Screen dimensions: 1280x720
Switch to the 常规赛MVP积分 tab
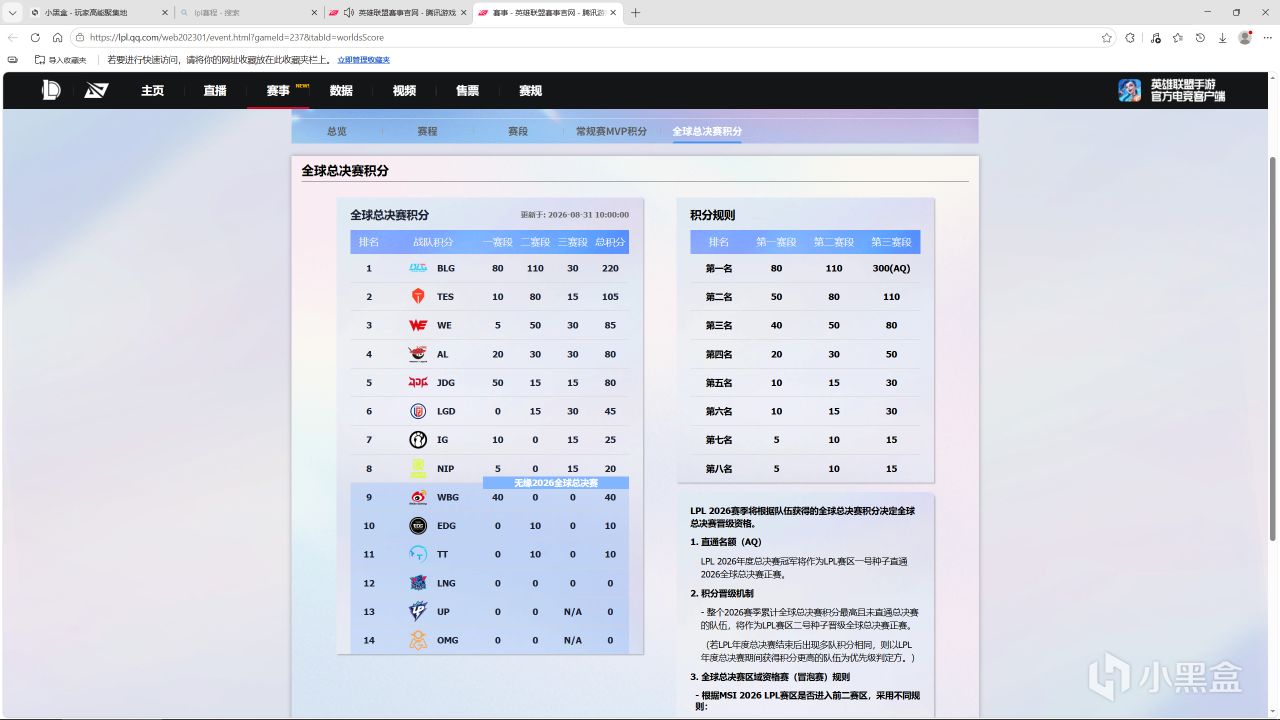click(x=611, y=131)
